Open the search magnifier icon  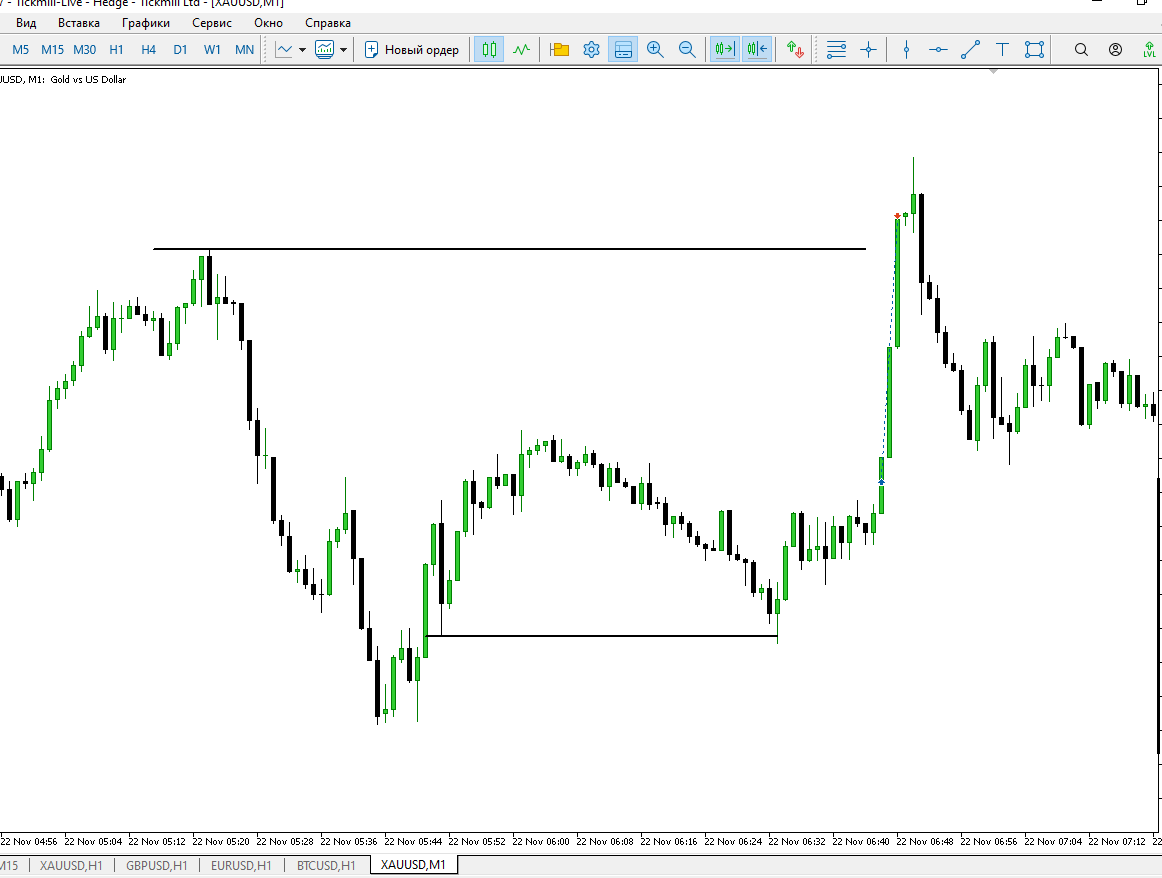(x=1081, y=49)
